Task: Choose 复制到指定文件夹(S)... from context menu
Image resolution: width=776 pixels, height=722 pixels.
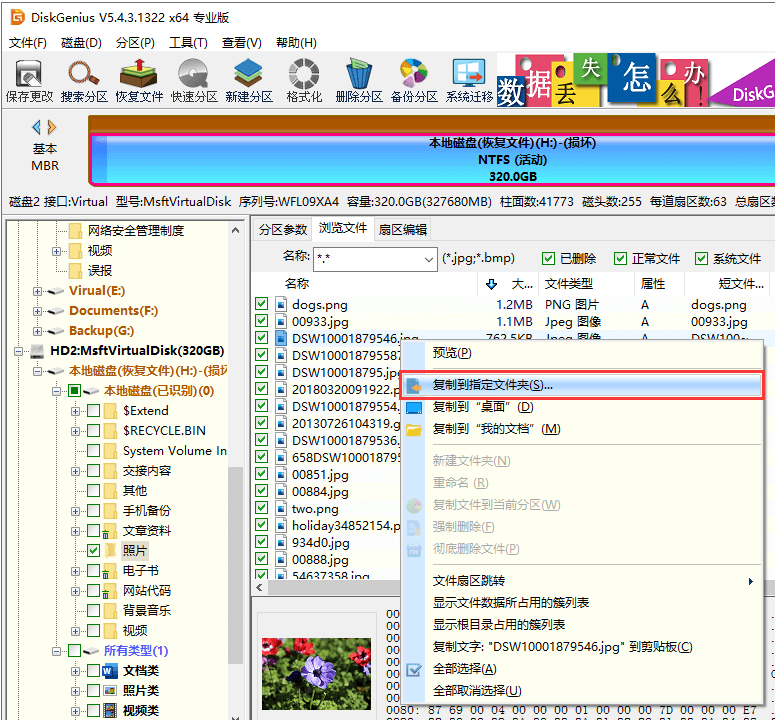Action: (x=492, y=385)
